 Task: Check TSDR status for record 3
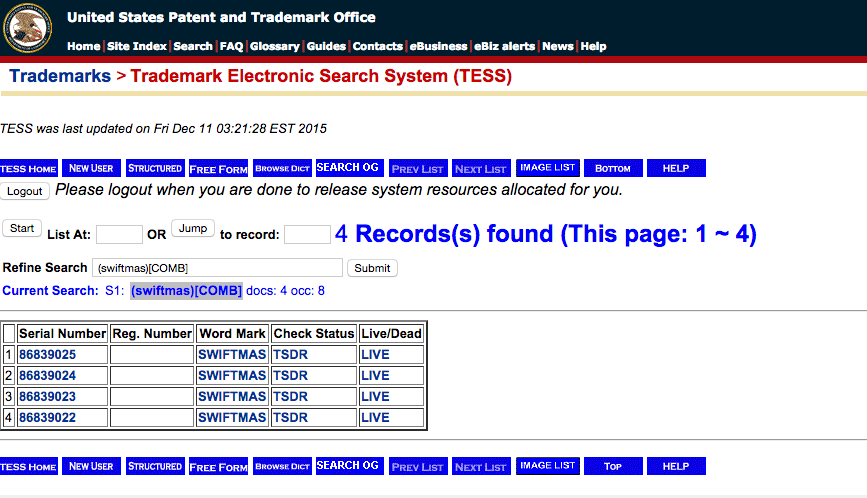[x=290, y=396]
